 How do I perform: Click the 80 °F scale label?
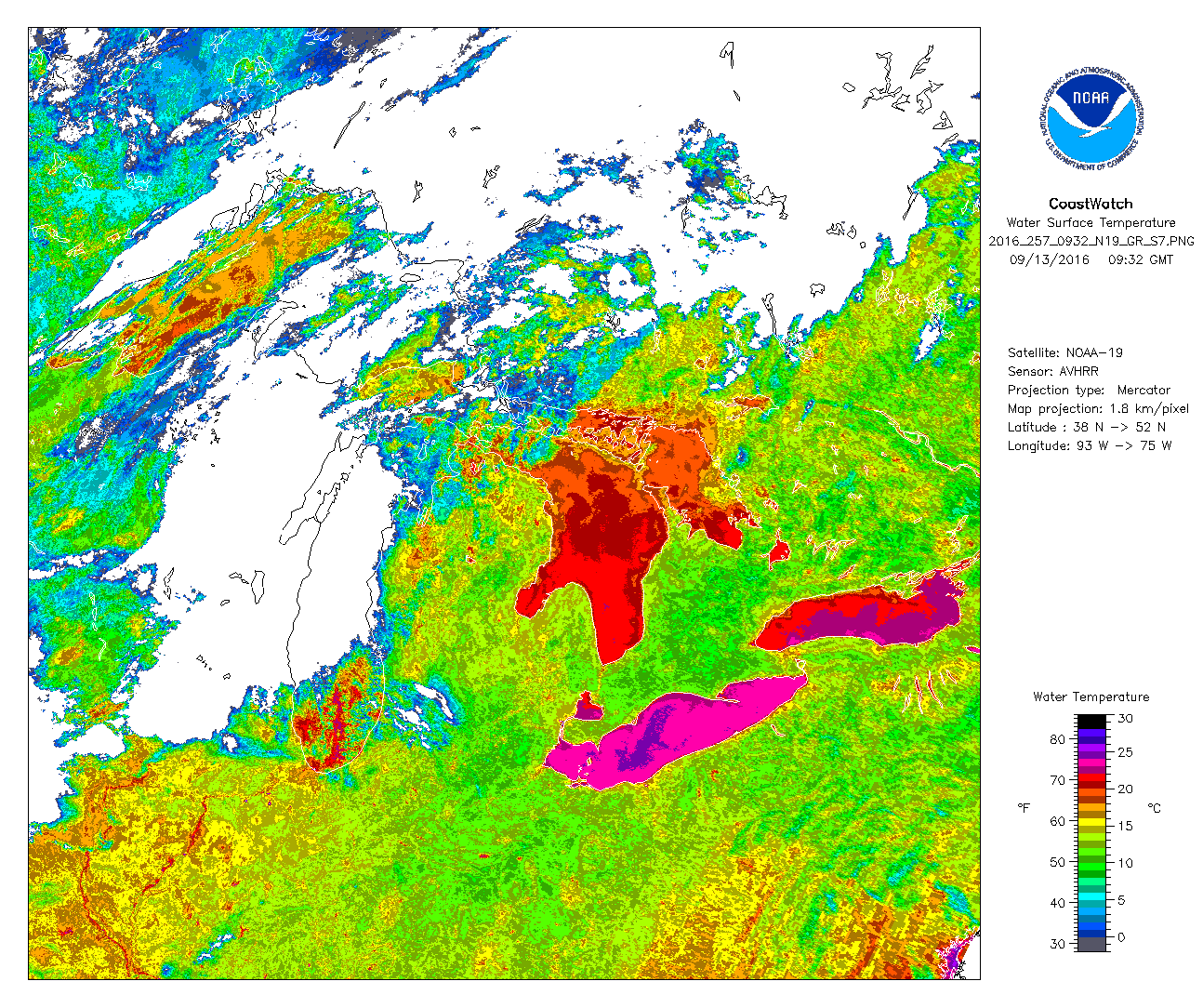tap(1057, 739)
